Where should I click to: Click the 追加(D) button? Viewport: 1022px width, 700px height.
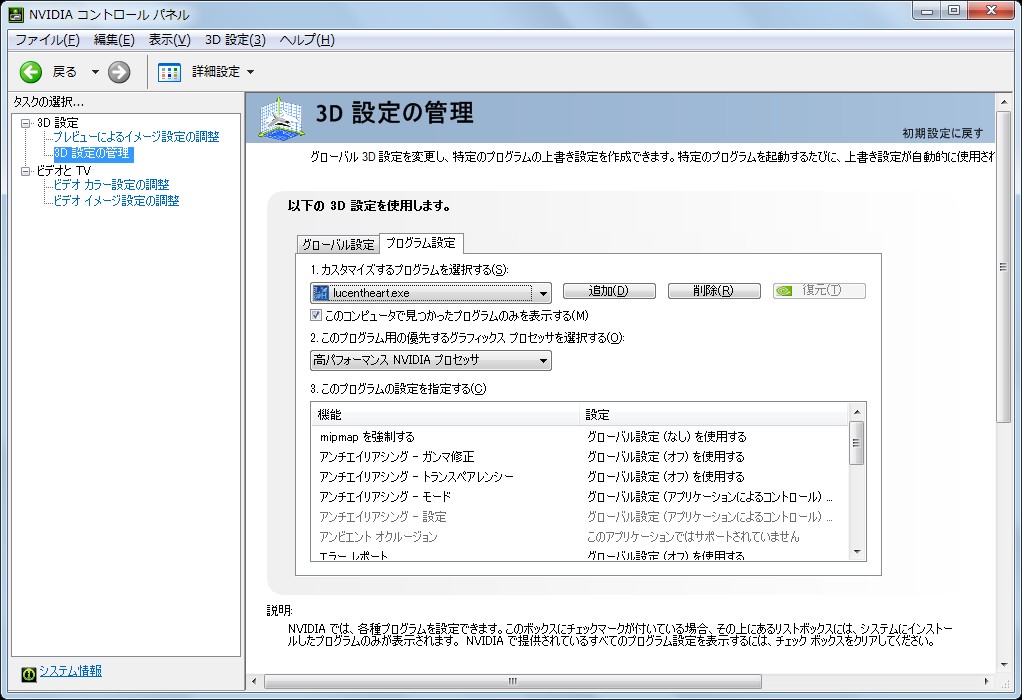[x=609, y=291]
